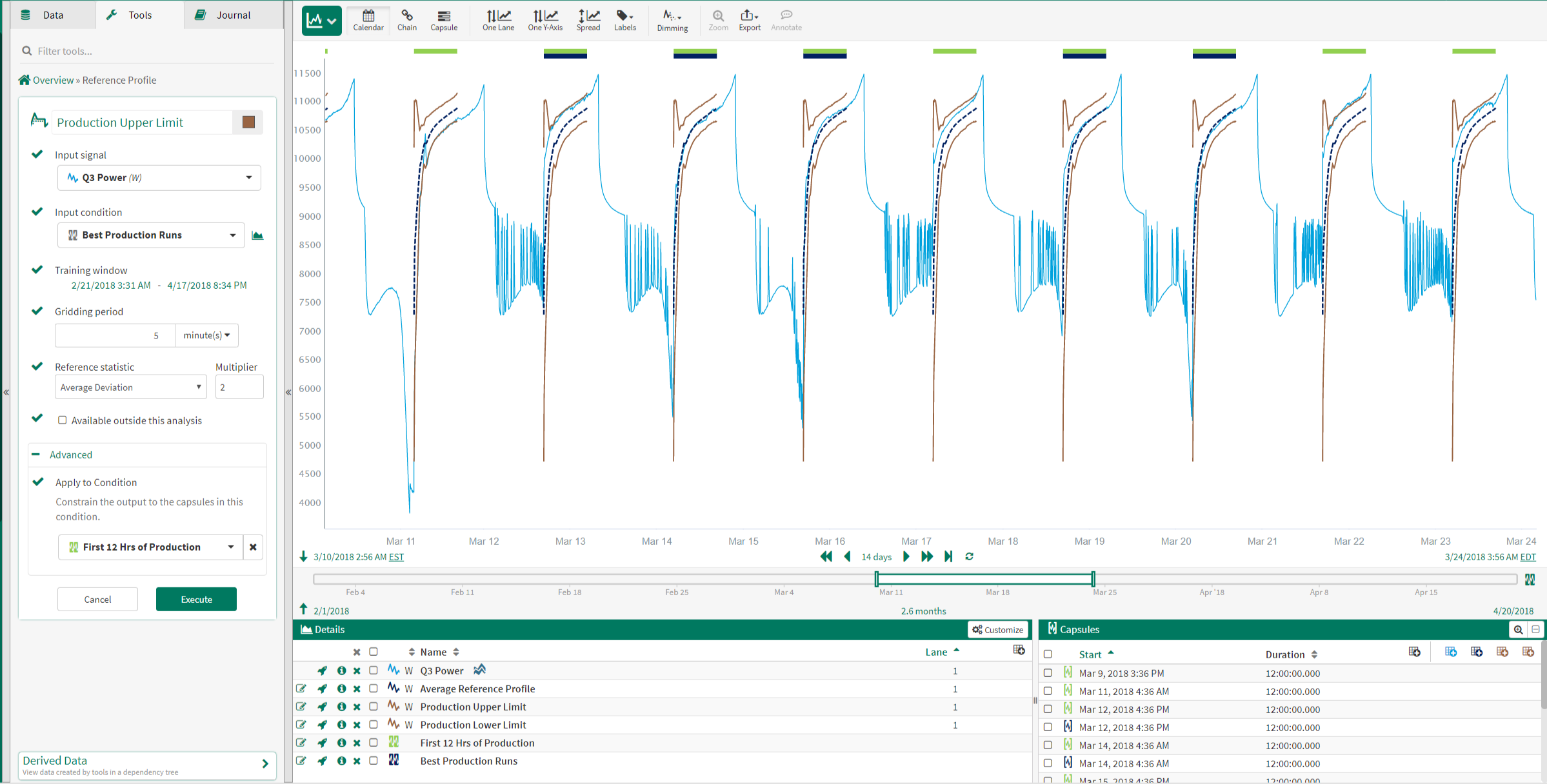Image resolution: width=1547 pixels, height=784 pixels.
Task: Open the Labels toolbar menu
Action: (624, 20)
